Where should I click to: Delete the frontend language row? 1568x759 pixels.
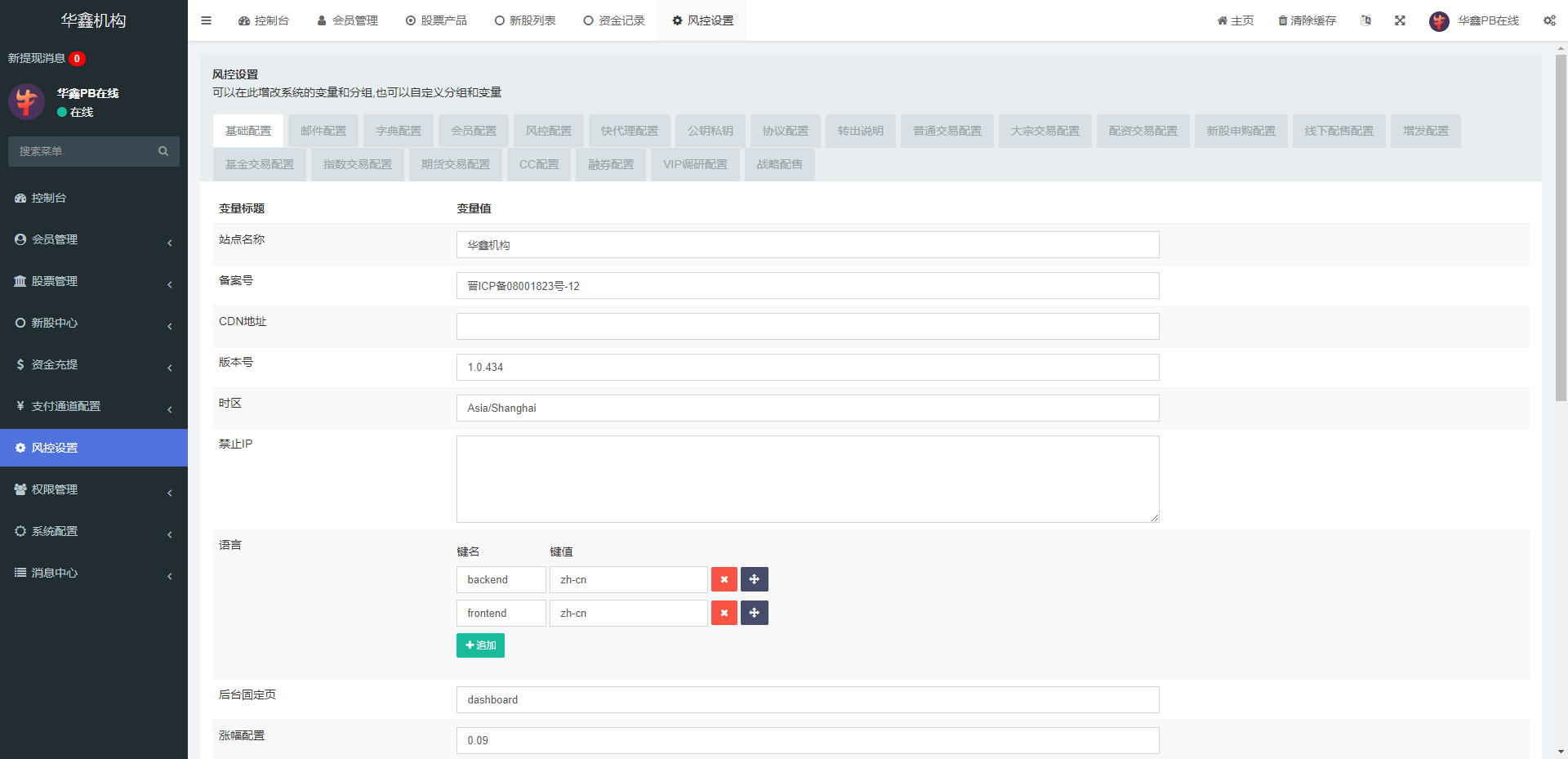pyautogui.click(x=724, y=613)
